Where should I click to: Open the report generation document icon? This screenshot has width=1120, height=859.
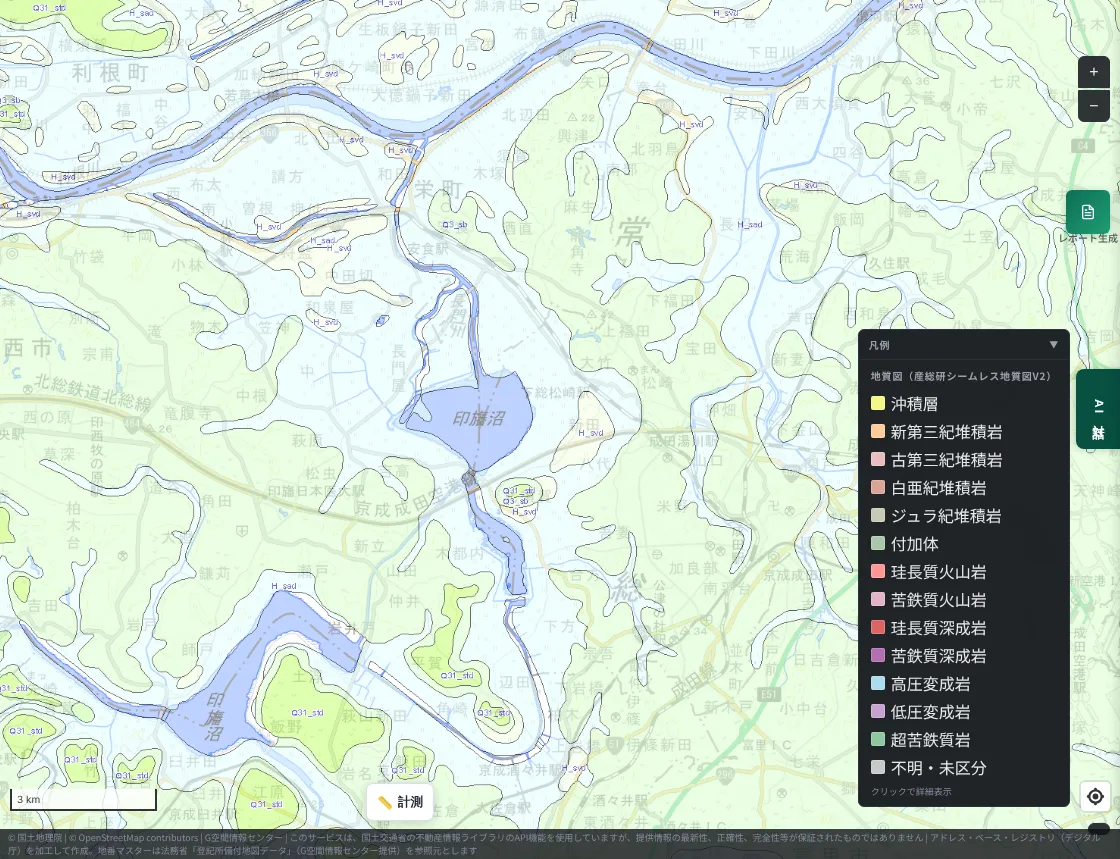click(x=1088, y=212)
